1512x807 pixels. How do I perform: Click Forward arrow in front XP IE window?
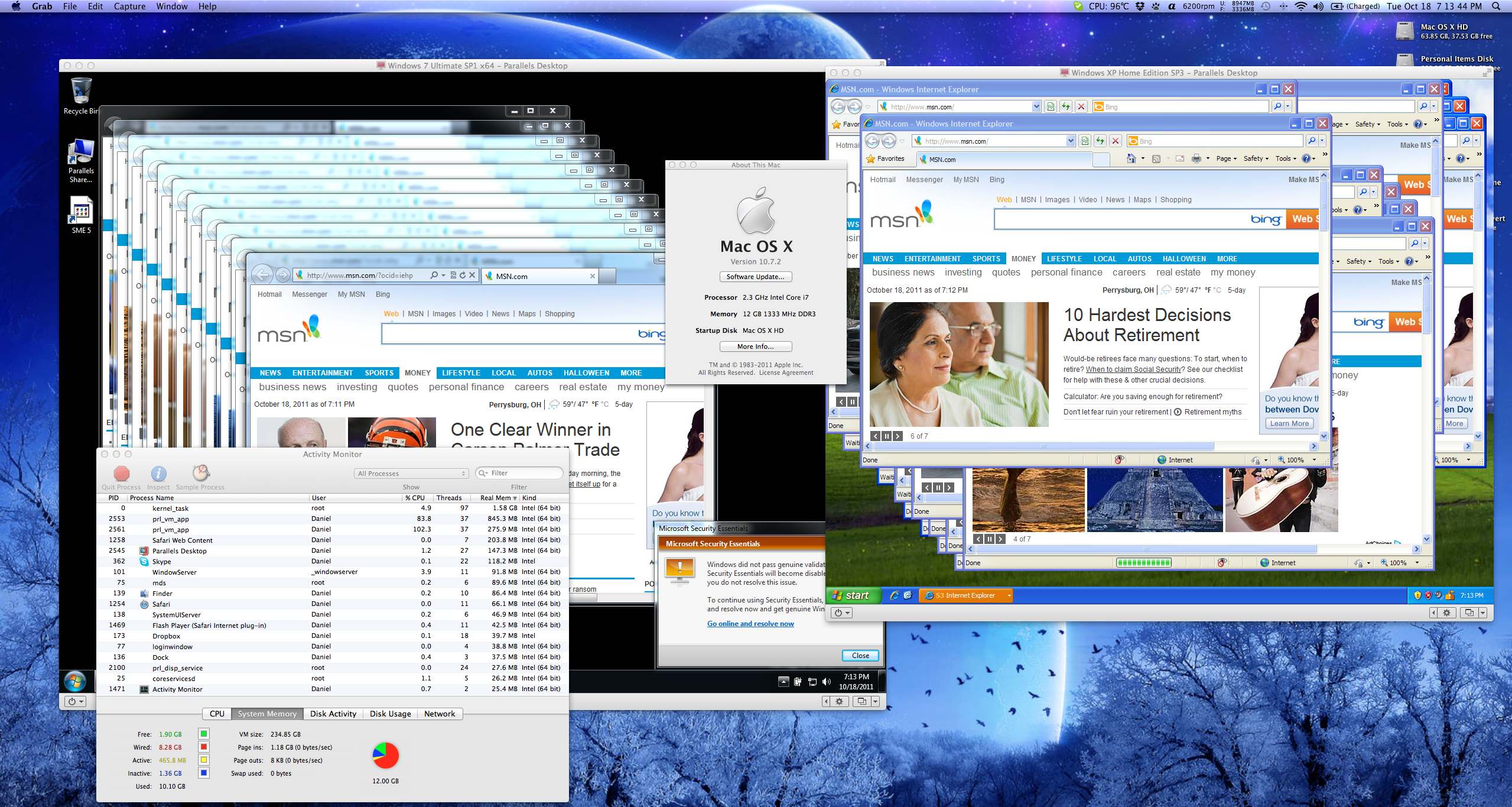[x=889, y=141]
